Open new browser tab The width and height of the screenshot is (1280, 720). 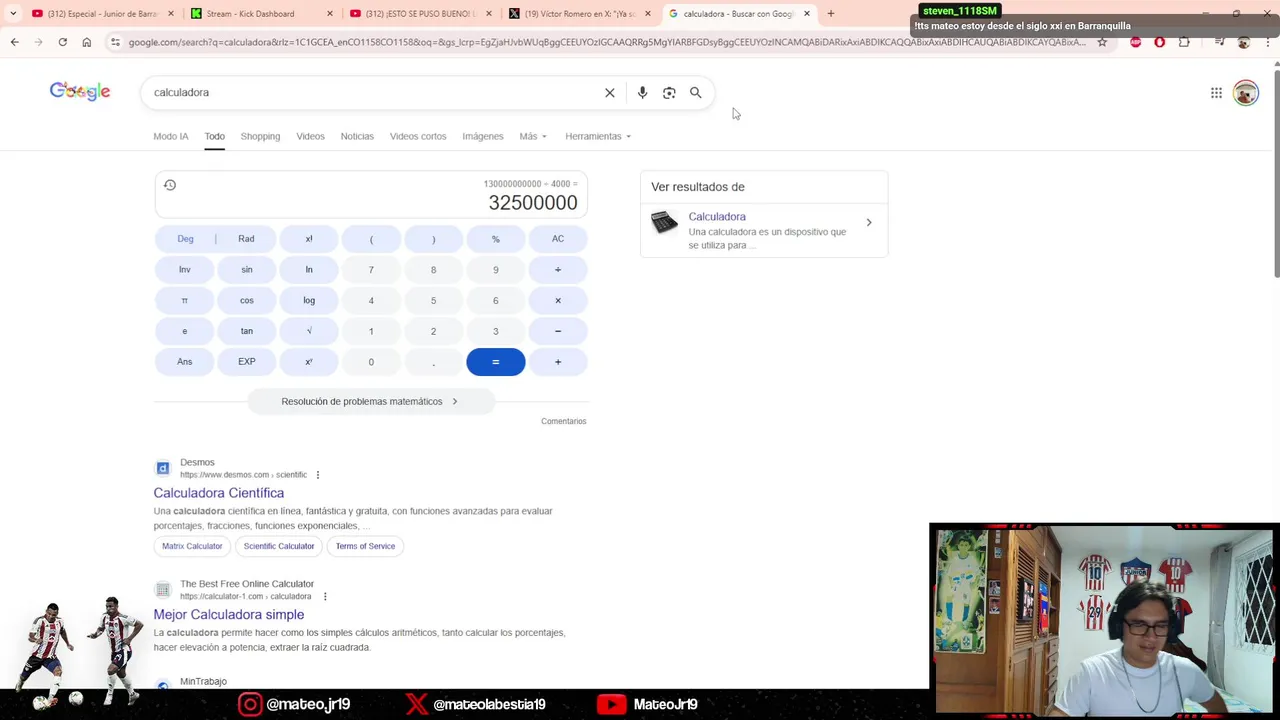(830, 14)
